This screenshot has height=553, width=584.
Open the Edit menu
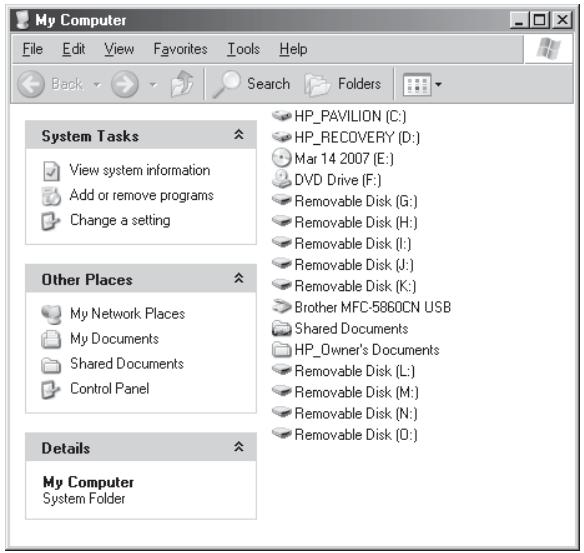(73, 49)
